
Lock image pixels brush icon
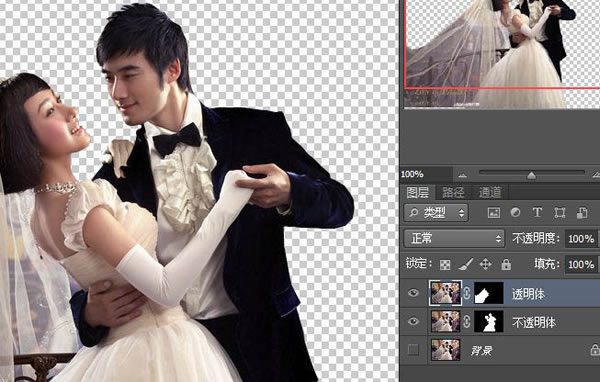click(x=465, y=264)
